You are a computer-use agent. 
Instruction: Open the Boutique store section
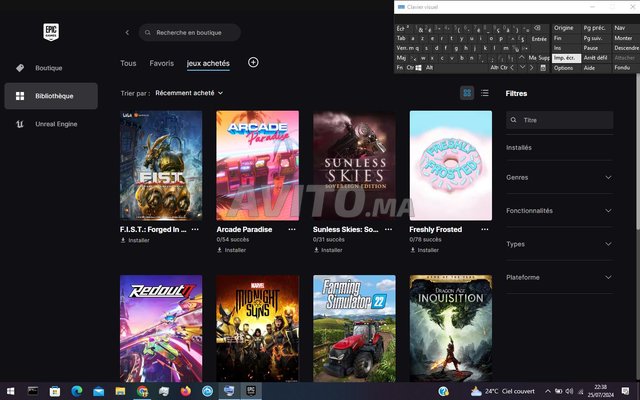48,68
